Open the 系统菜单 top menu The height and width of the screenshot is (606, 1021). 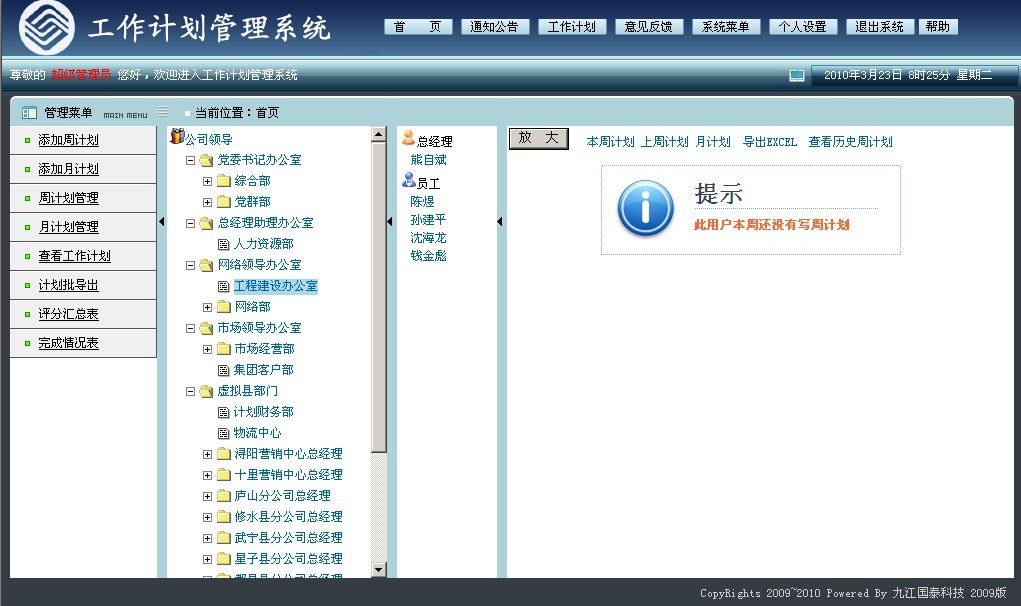[725, 27]
